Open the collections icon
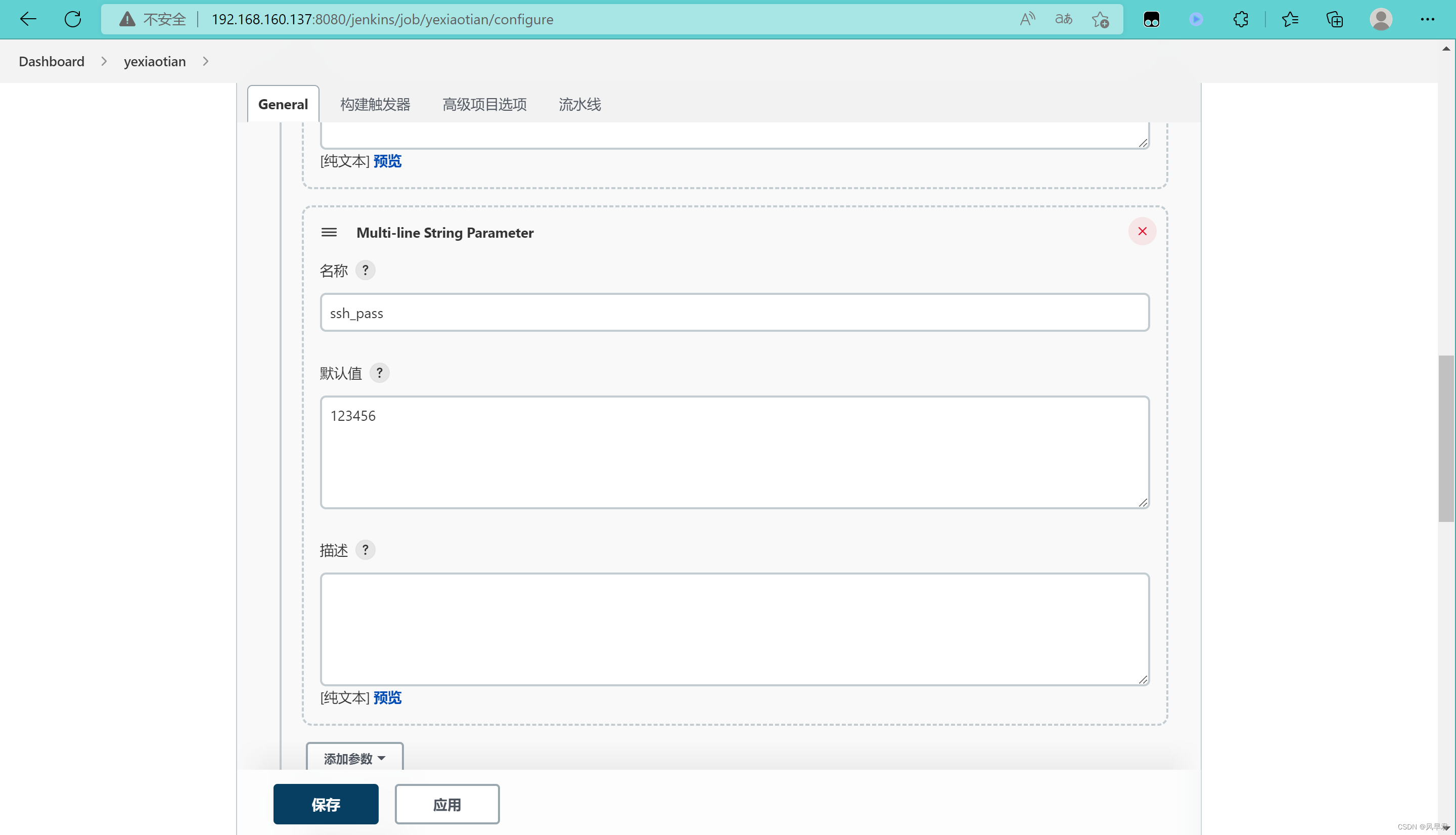Screen dimensions: 1456x835 (x=1335, y=19)
